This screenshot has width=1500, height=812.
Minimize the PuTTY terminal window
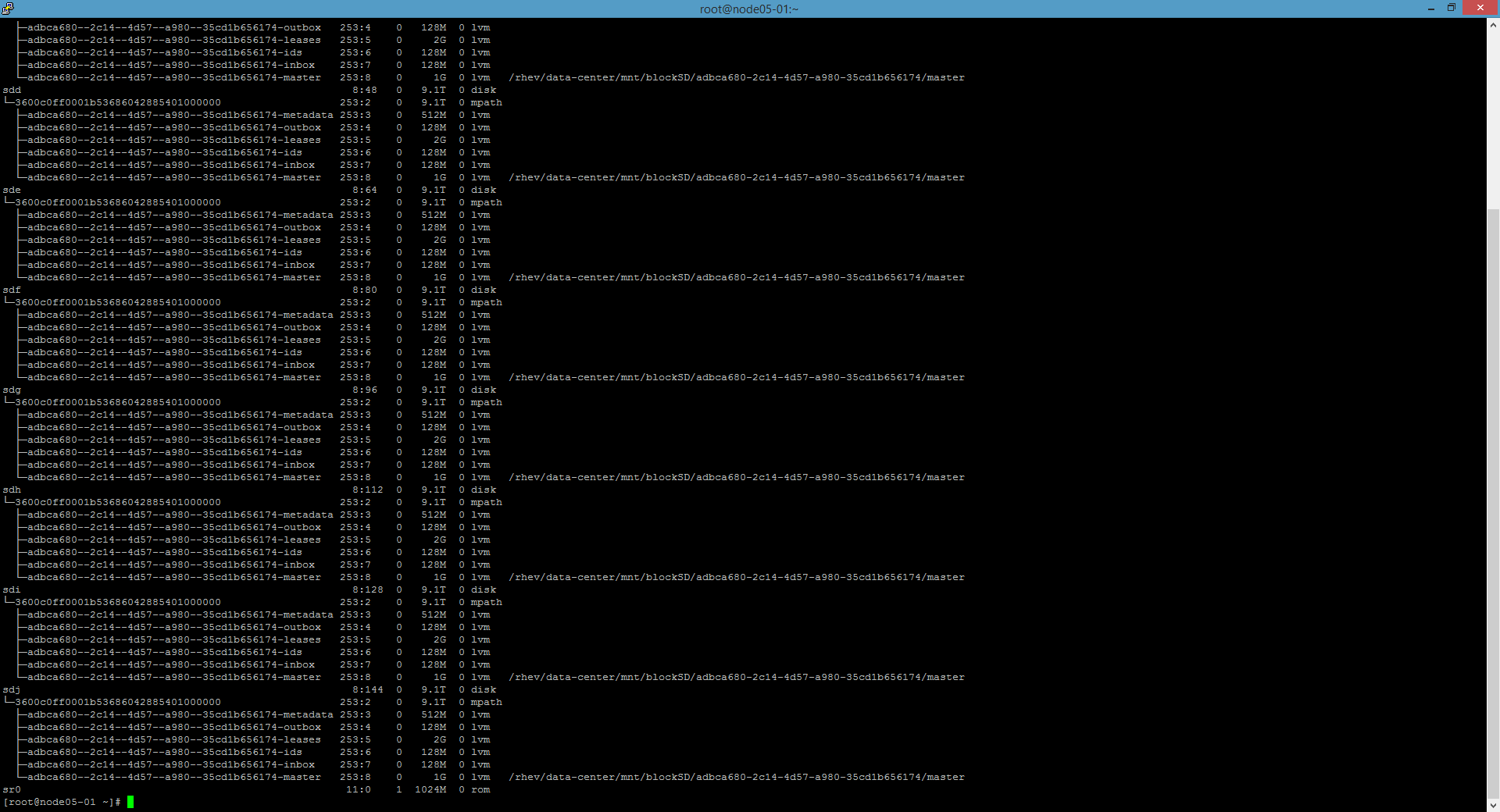tap(1430, 9)
